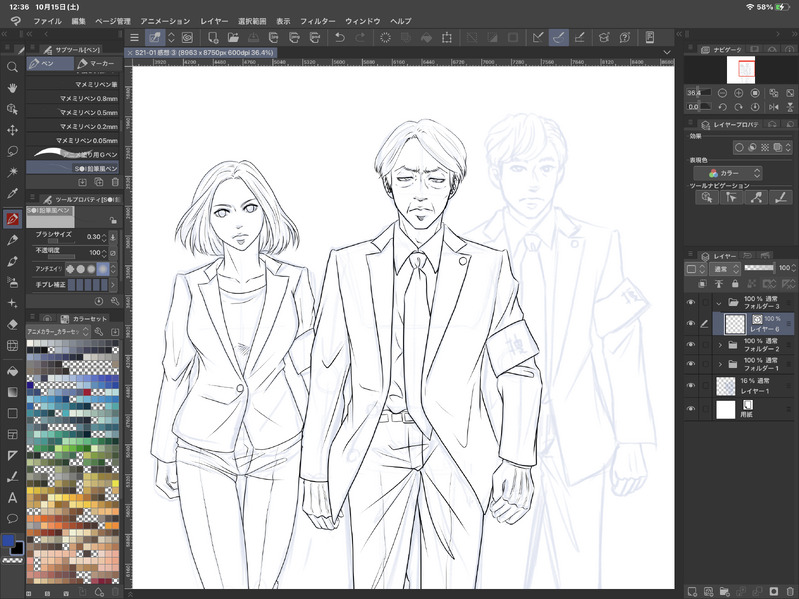The image size is (799, 599).
Task: Toggle visibility of フォルダー3 folder
Action: (x=691, y=300)
